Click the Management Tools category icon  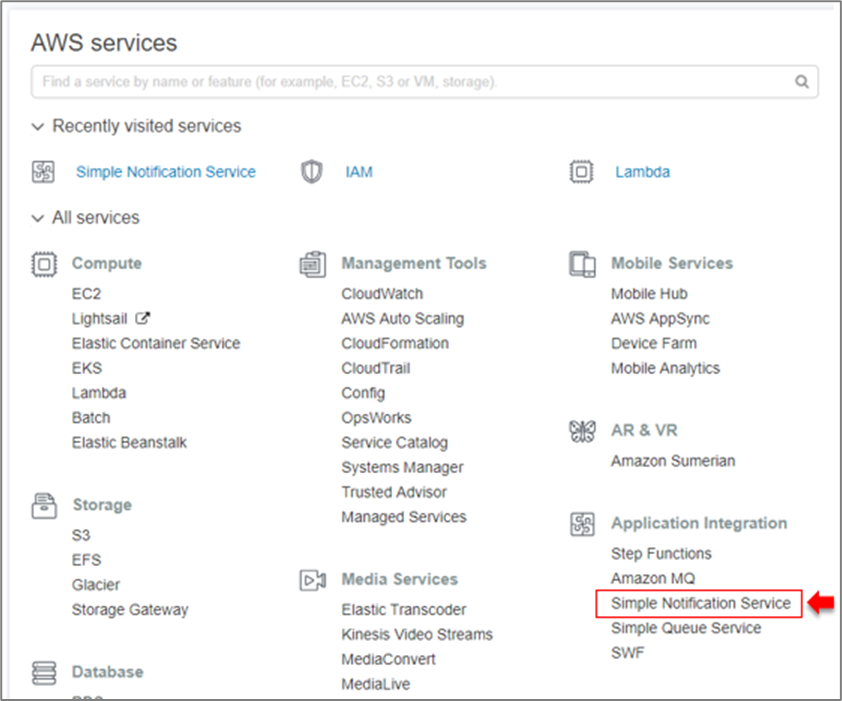(313, 264)
